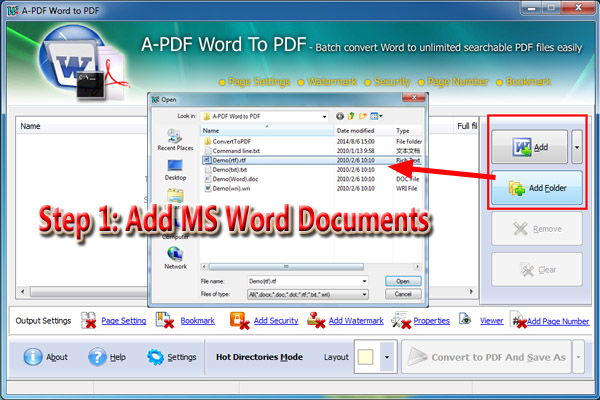This screenshot has height=400, width=600.
Task: Click the Add Security padlock icon
Action: (239, 320)
